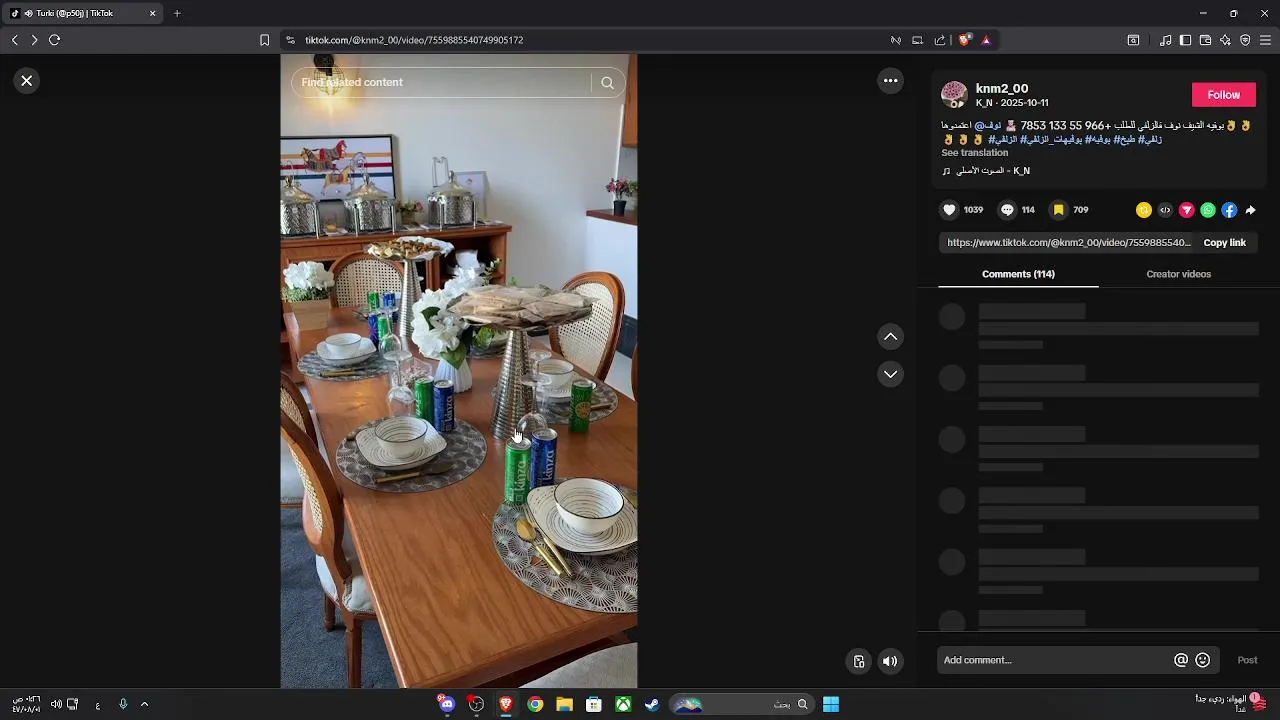Go to the previous video with up chevron
Viewport: 1280px width, 720px height.
890,337
